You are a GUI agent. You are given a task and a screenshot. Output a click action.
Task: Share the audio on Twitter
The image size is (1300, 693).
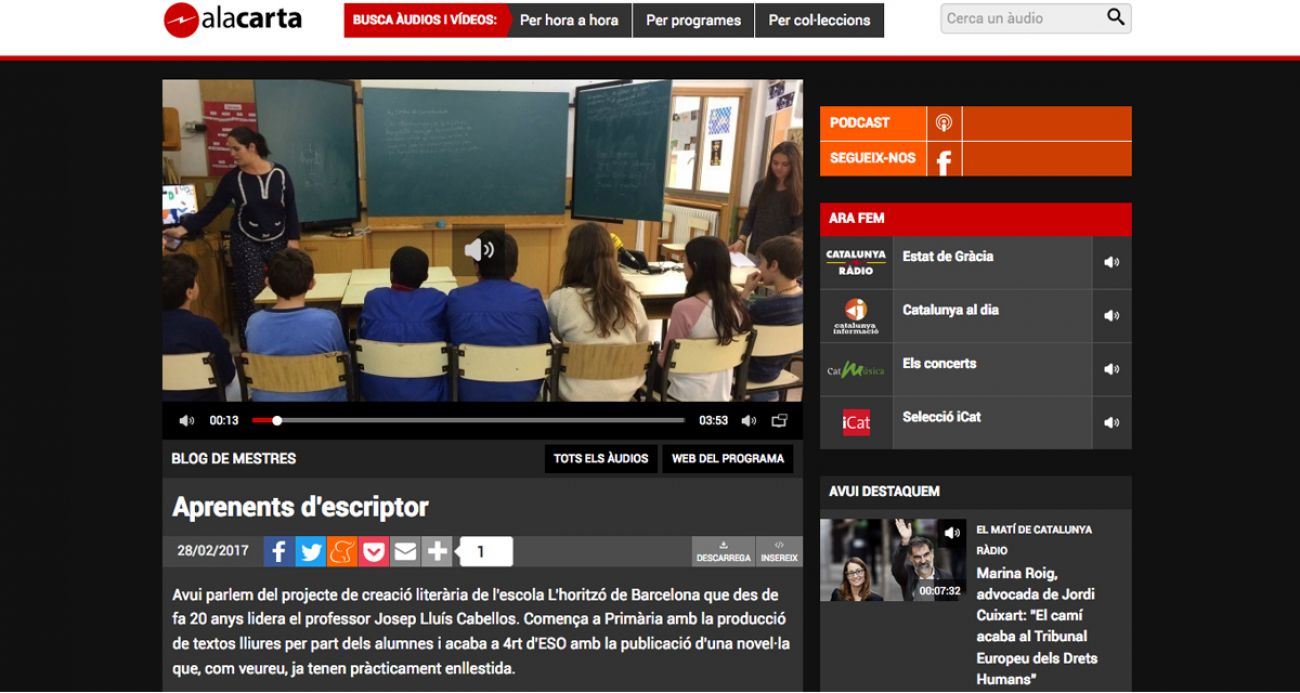point(311,551)
